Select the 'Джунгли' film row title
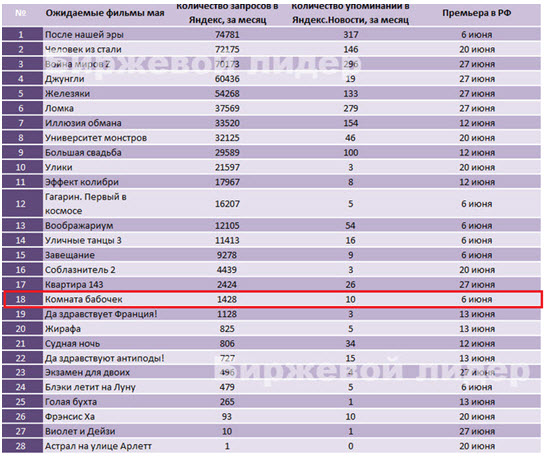 coord(65,79)
